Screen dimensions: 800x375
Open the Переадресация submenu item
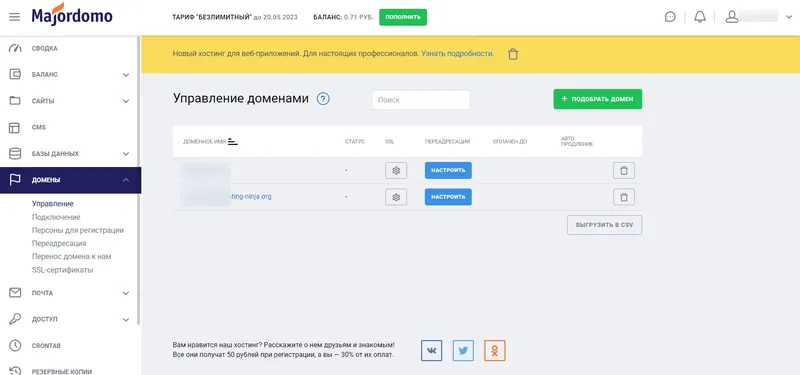[59, 243]
